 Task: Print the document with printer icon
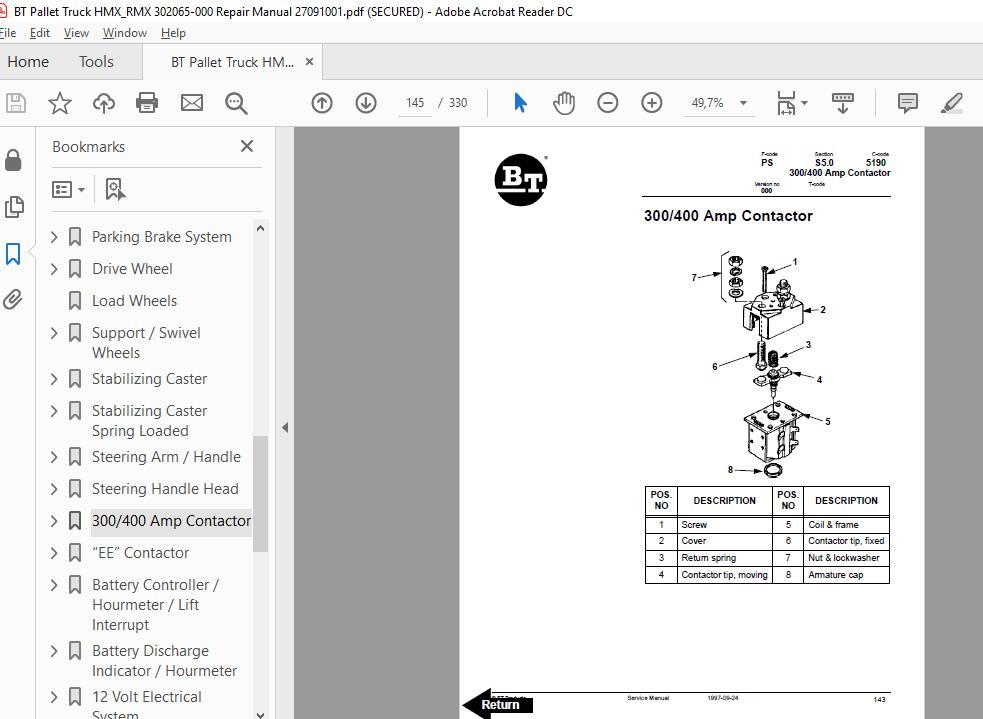(x=147, y=103)
